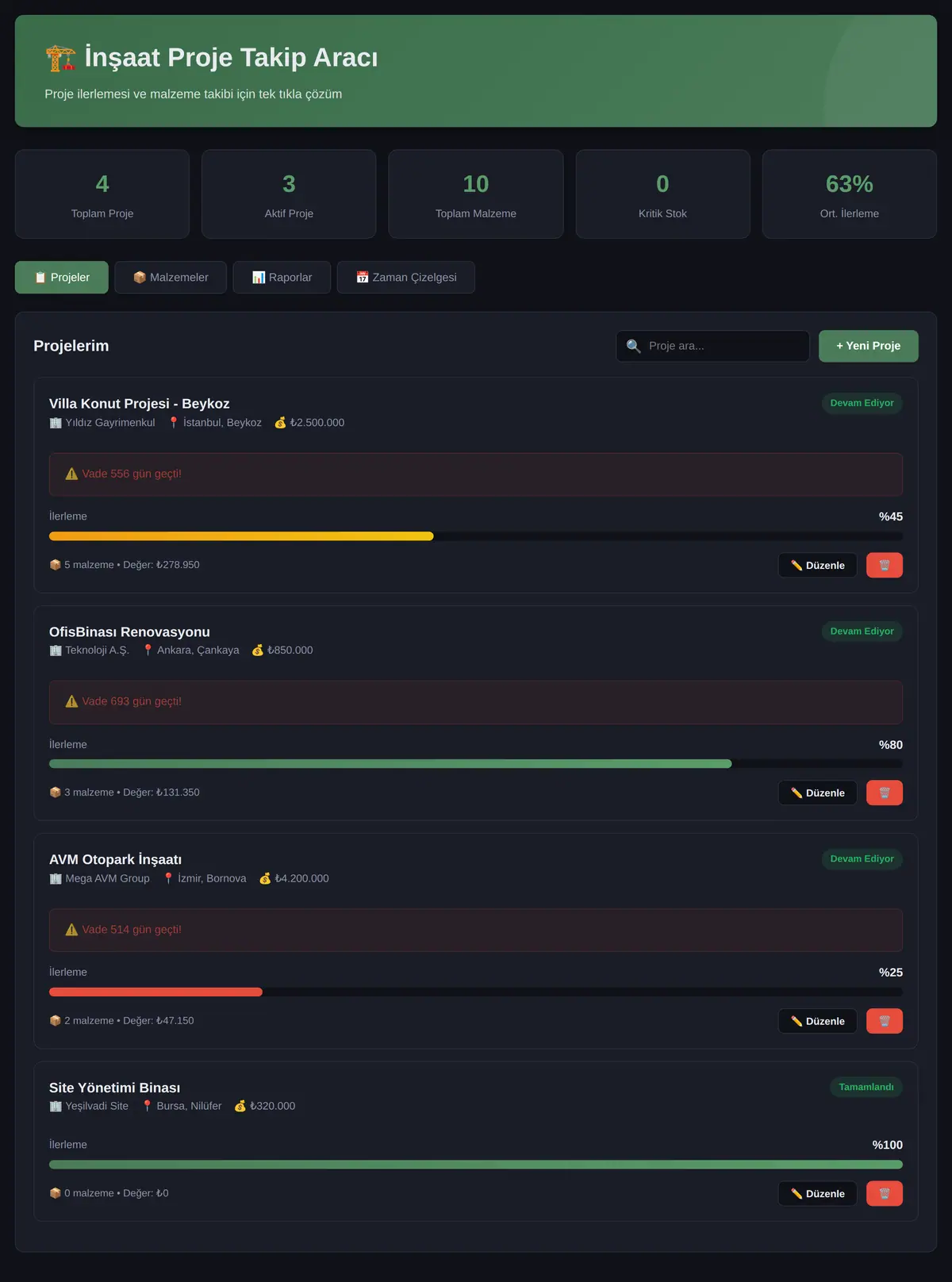Click trash icon for OfisBinası Renovasyonu
This screenshot has width=952, height=1282.
point(884,793)
